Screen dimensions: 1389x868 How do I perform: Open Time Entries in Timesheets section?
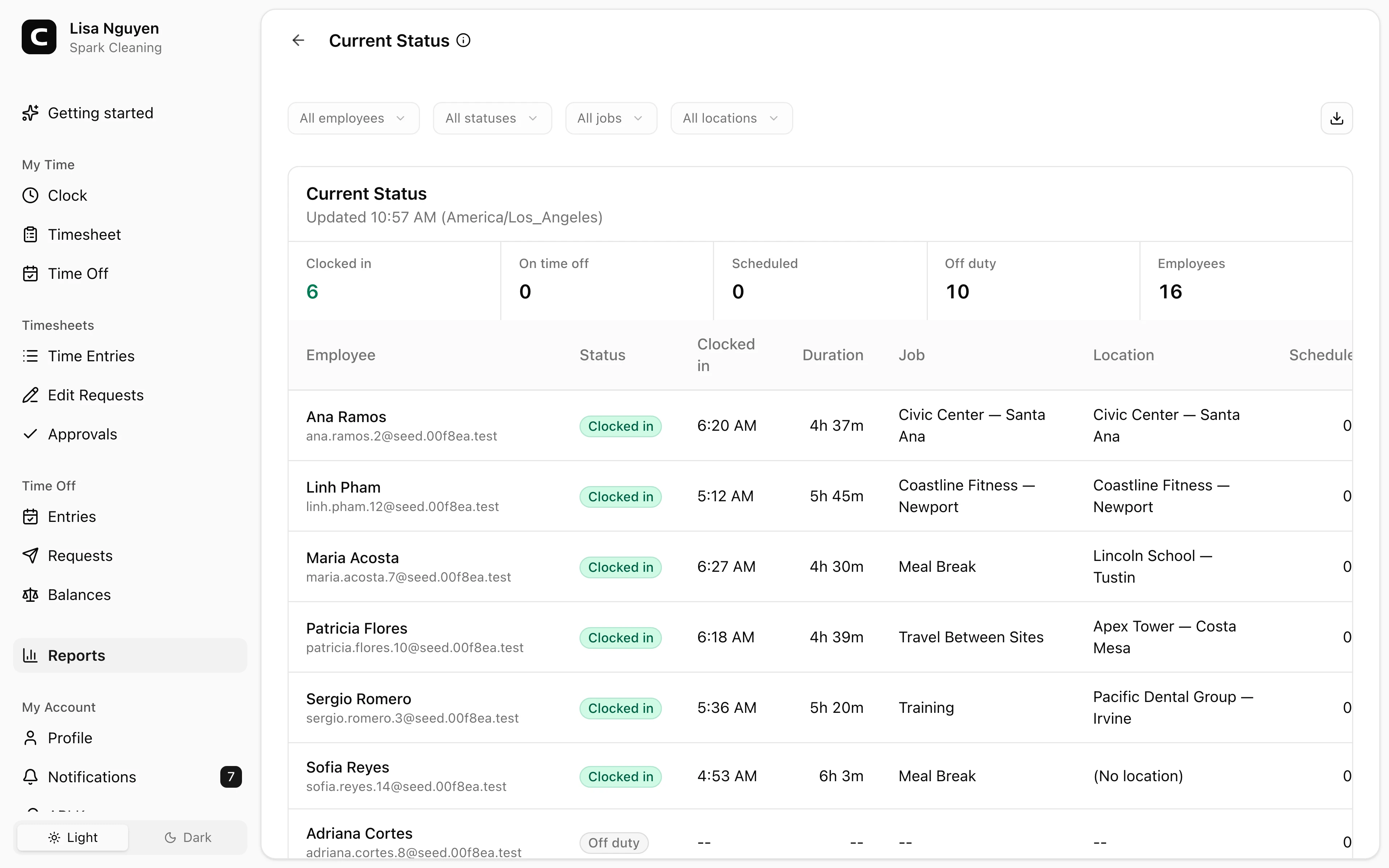130,357
